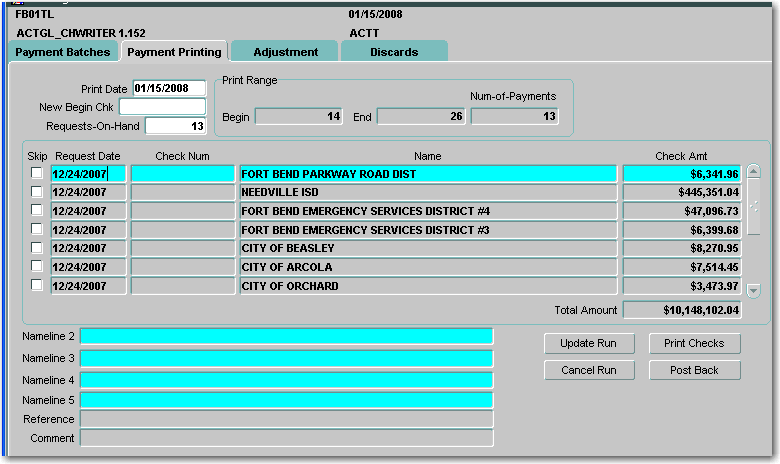Click the Print Checks button
The height and width of the screenshot is (464, 780).
694,343
